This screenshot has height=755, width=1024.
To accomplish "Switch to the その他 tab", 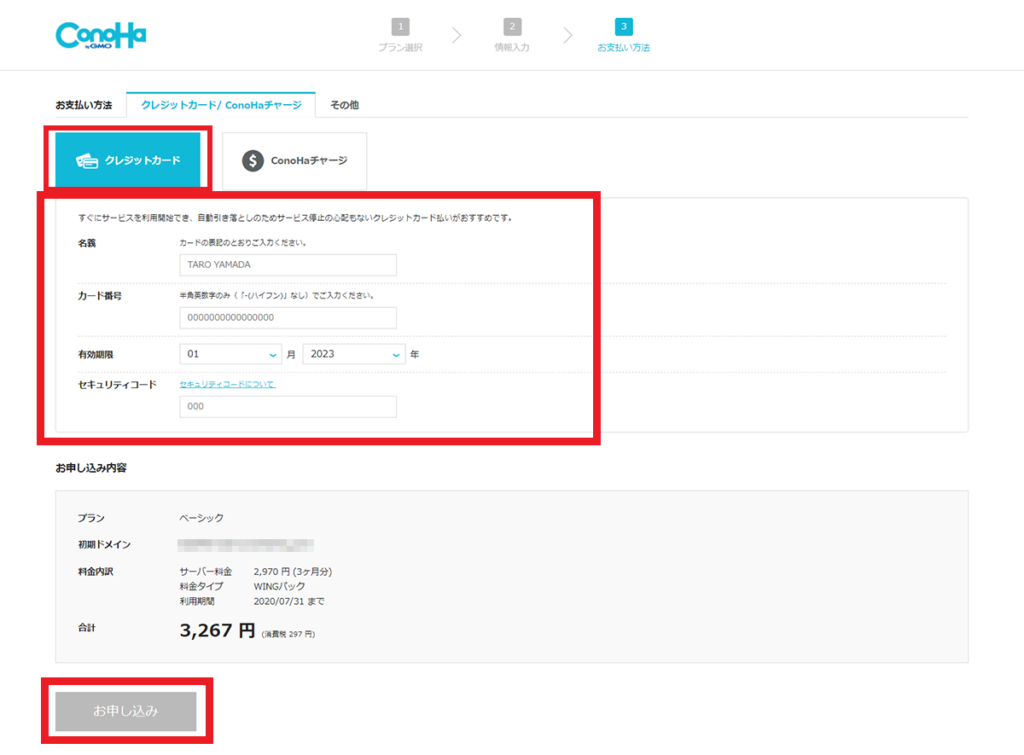I will [344, 104].
